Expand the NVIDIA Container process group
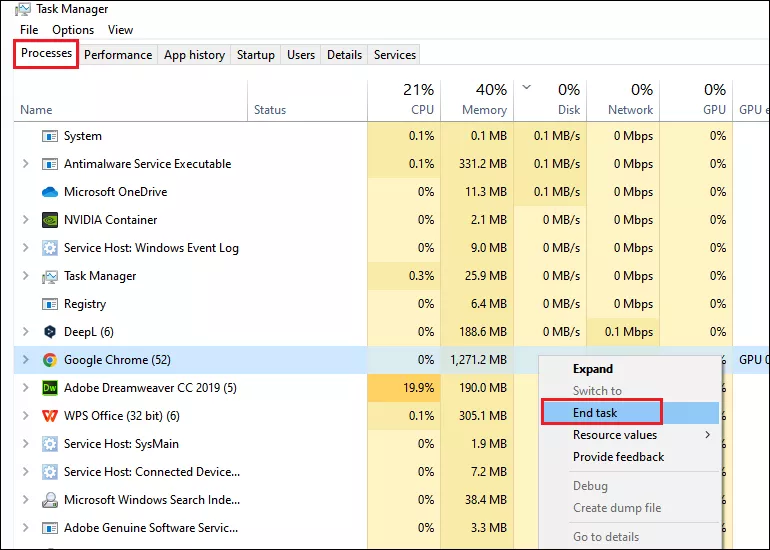The width and height of the screenshot is (770, 550). pyautogui.click(x=26, y=220)
